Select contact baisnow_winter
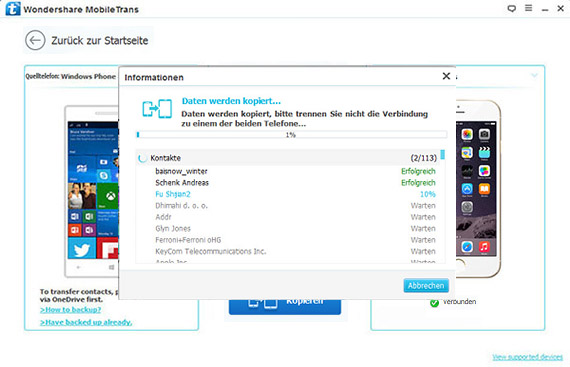Viewport: 570px width, 367px height. (181, 171)
